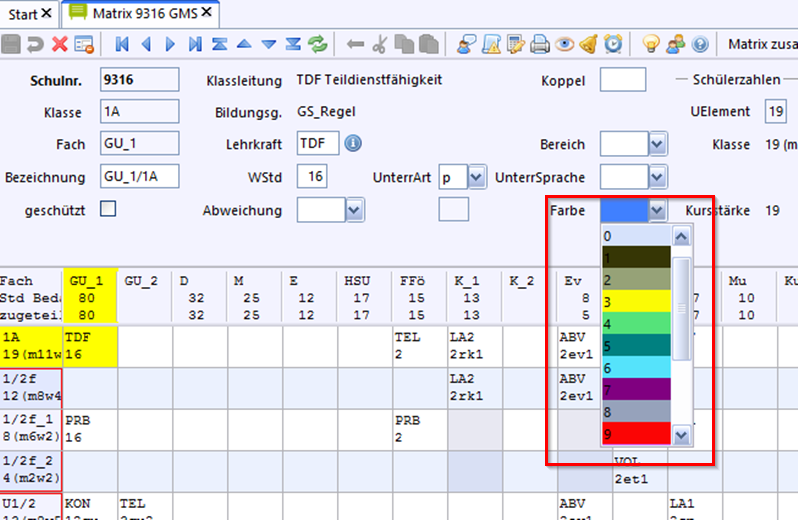Click the WStd field with 16
This screenshot has height=520, width=798.
coord(311,176)
